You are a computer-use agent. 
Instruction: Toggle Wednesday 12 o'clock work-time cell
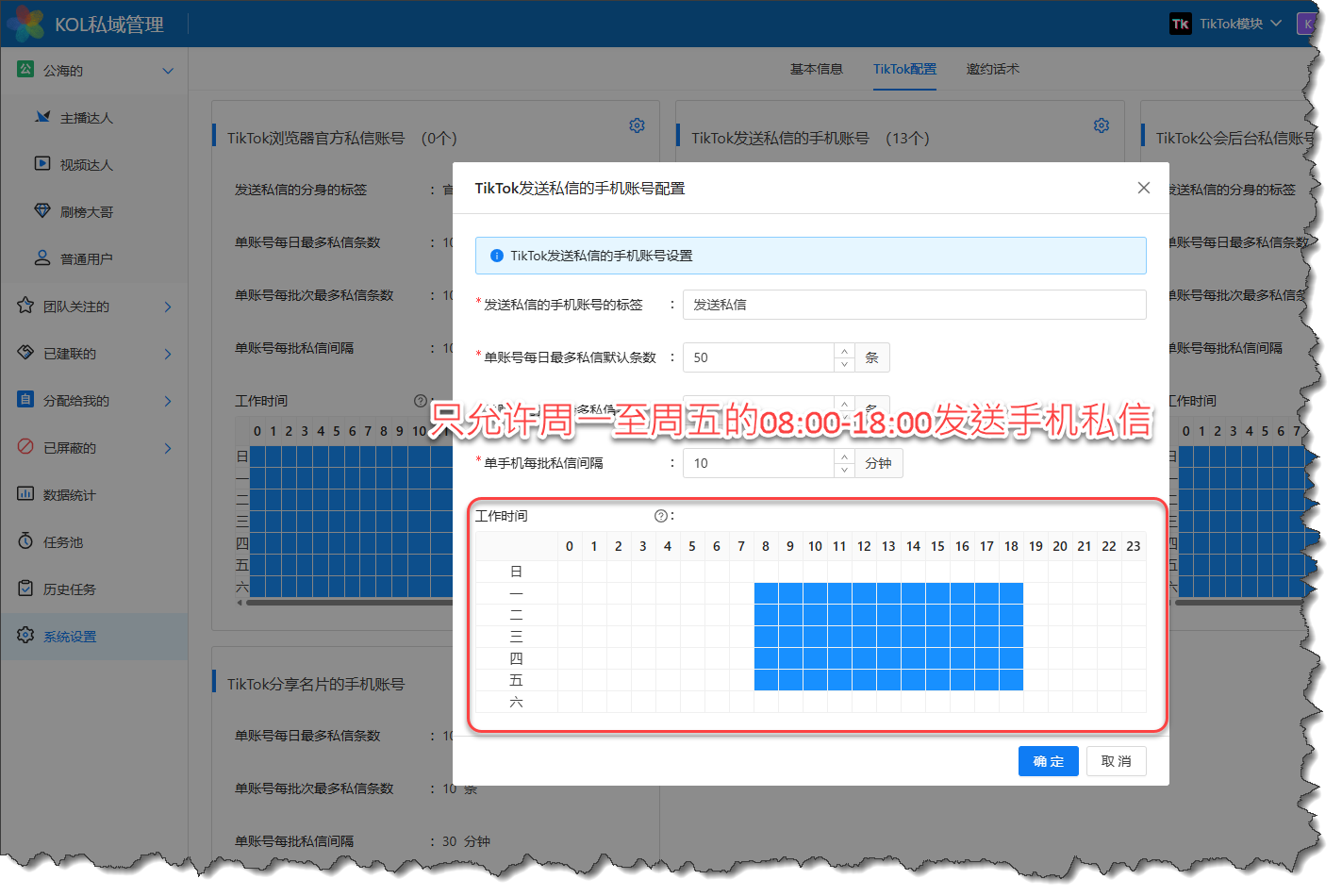(864, 637)
